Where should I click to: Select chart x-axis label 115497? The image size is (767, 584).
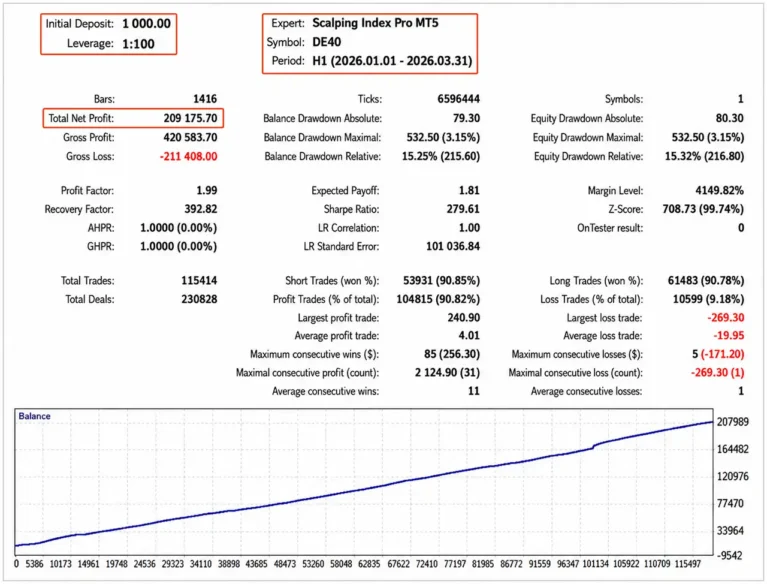[688, 564]
